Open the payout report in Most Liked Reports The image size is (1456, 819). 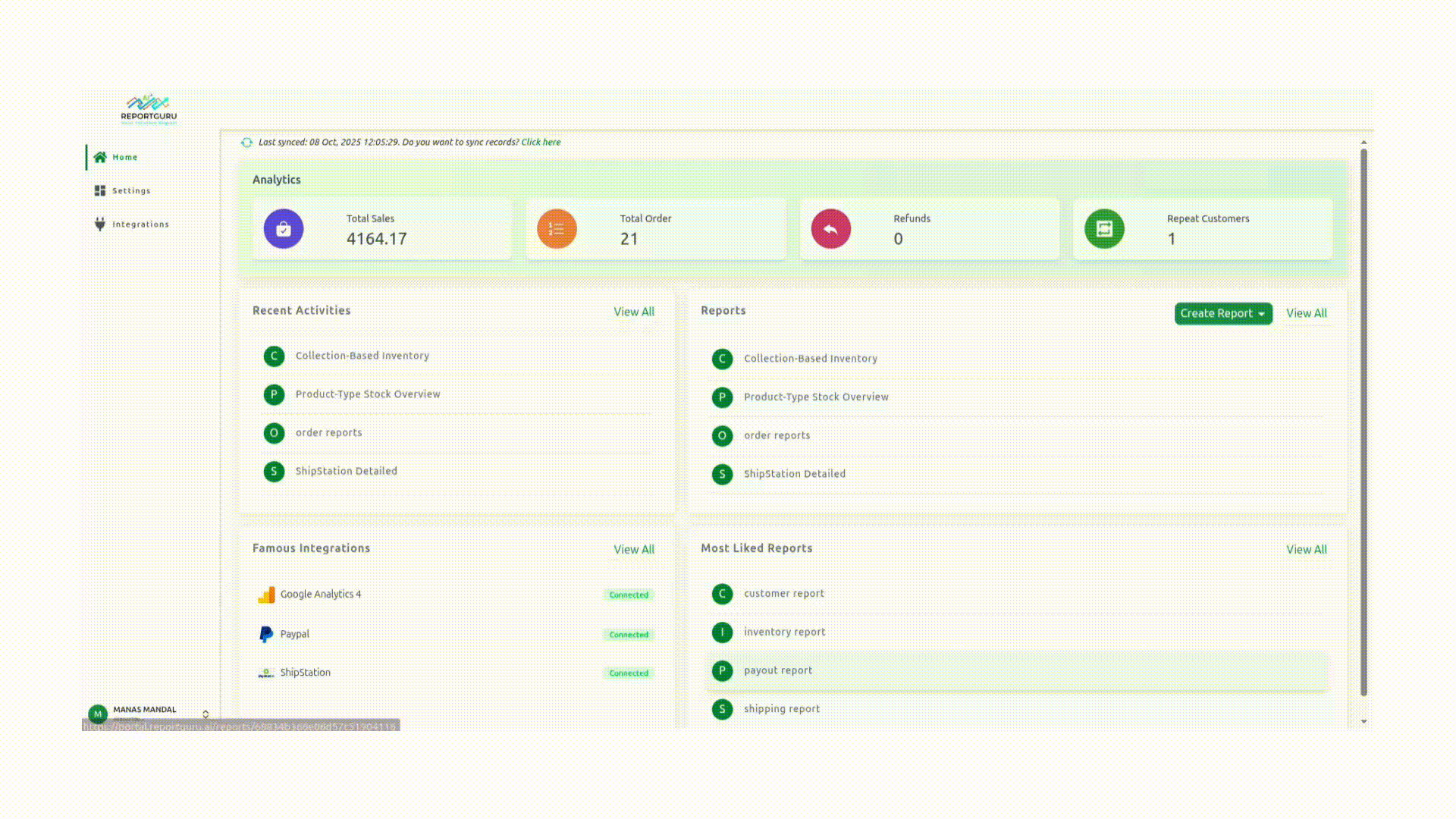pos(777,671)
